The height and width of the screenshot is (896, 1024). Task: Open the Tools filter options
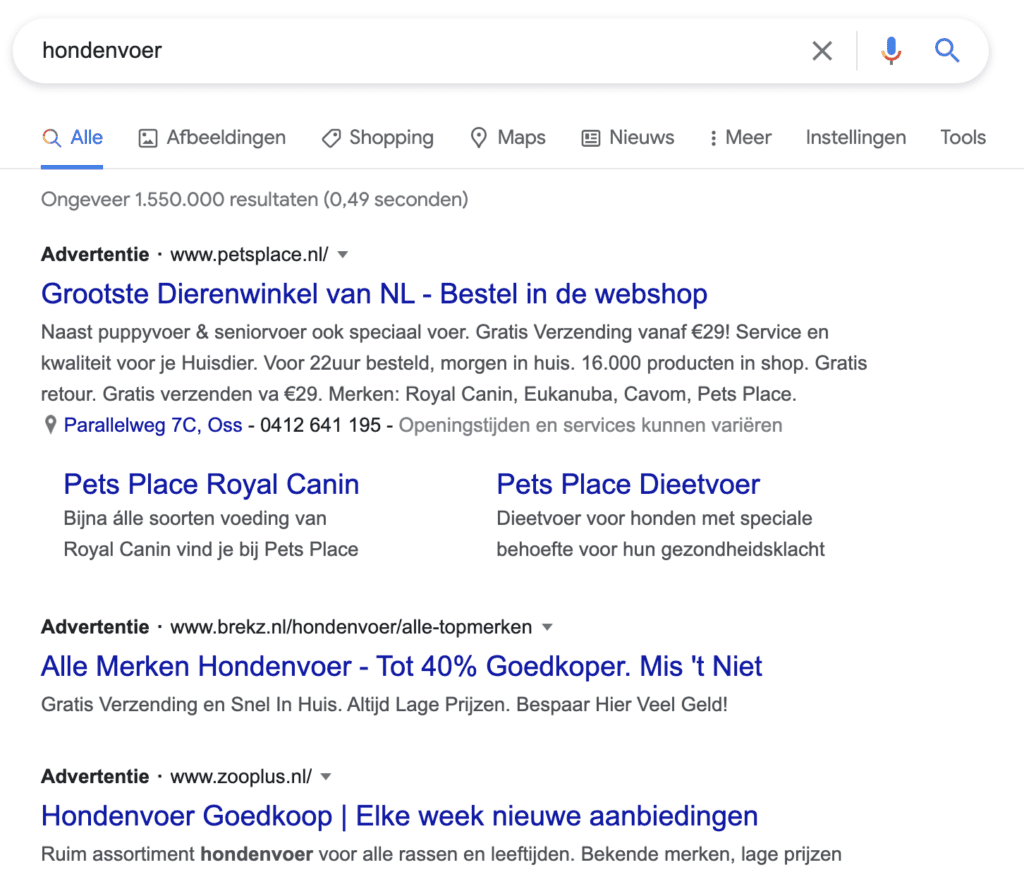[x=963, y=138]
